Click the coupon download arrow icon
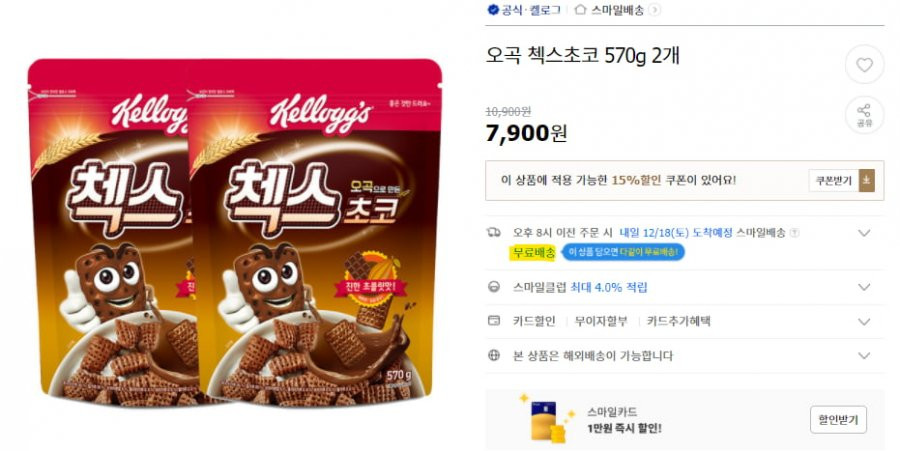900x451 pixels. (x=867, y=181)
